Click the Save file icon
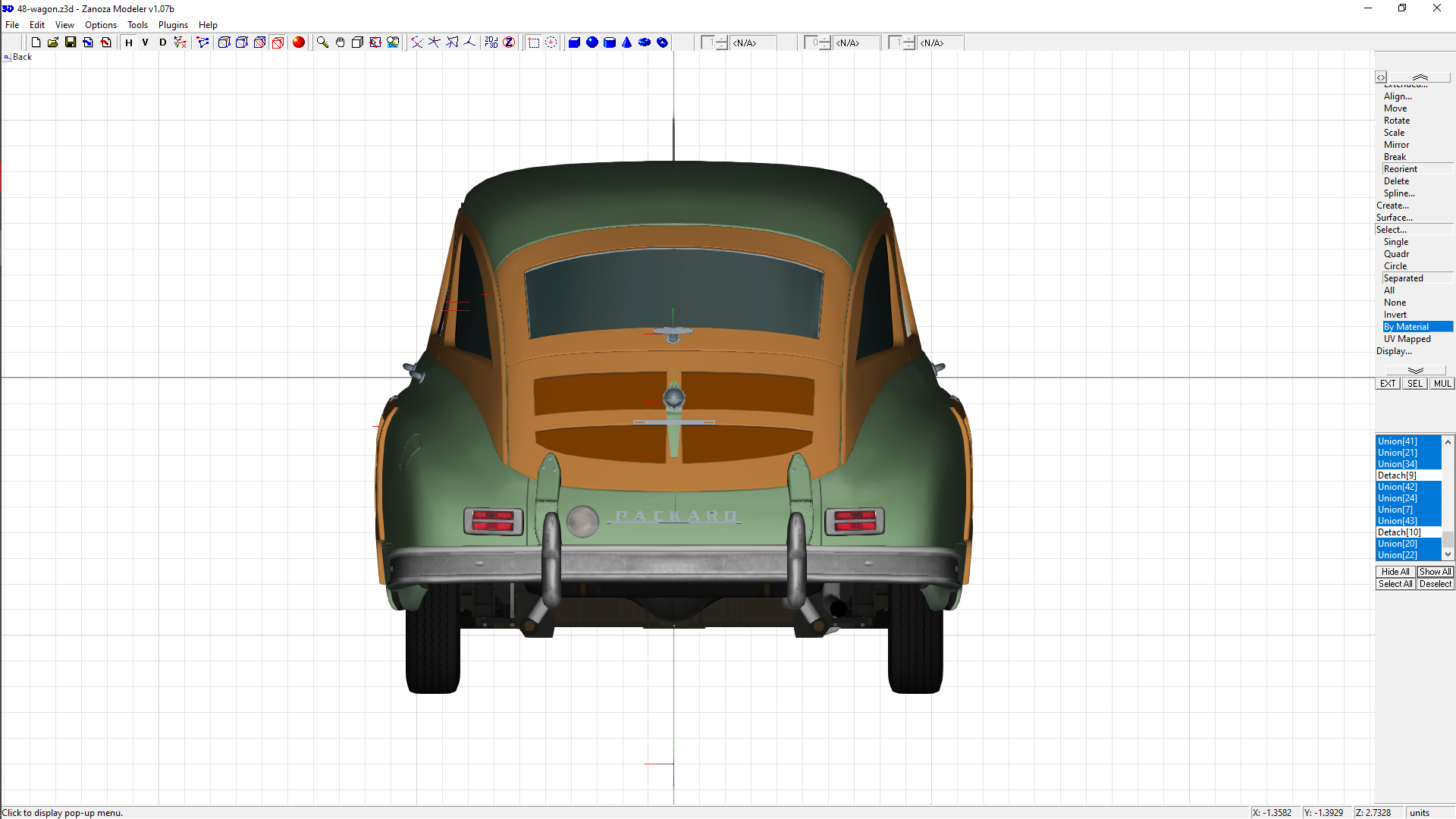Viewport: 1456px width, 819px height. 71,42
